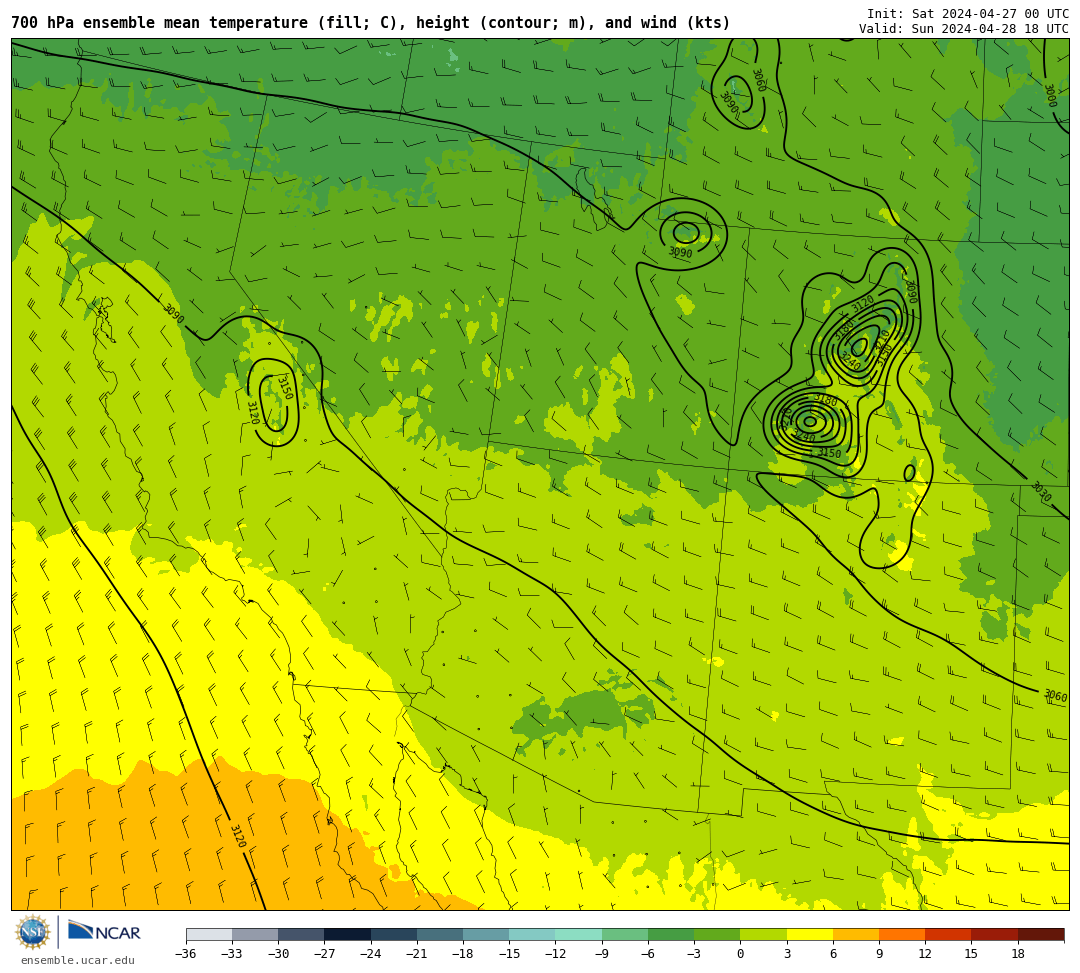Screen dimensions: 1080x973
Task: Pick the slate -30 to -27 colorbar segment
Action: coord(302,934)
